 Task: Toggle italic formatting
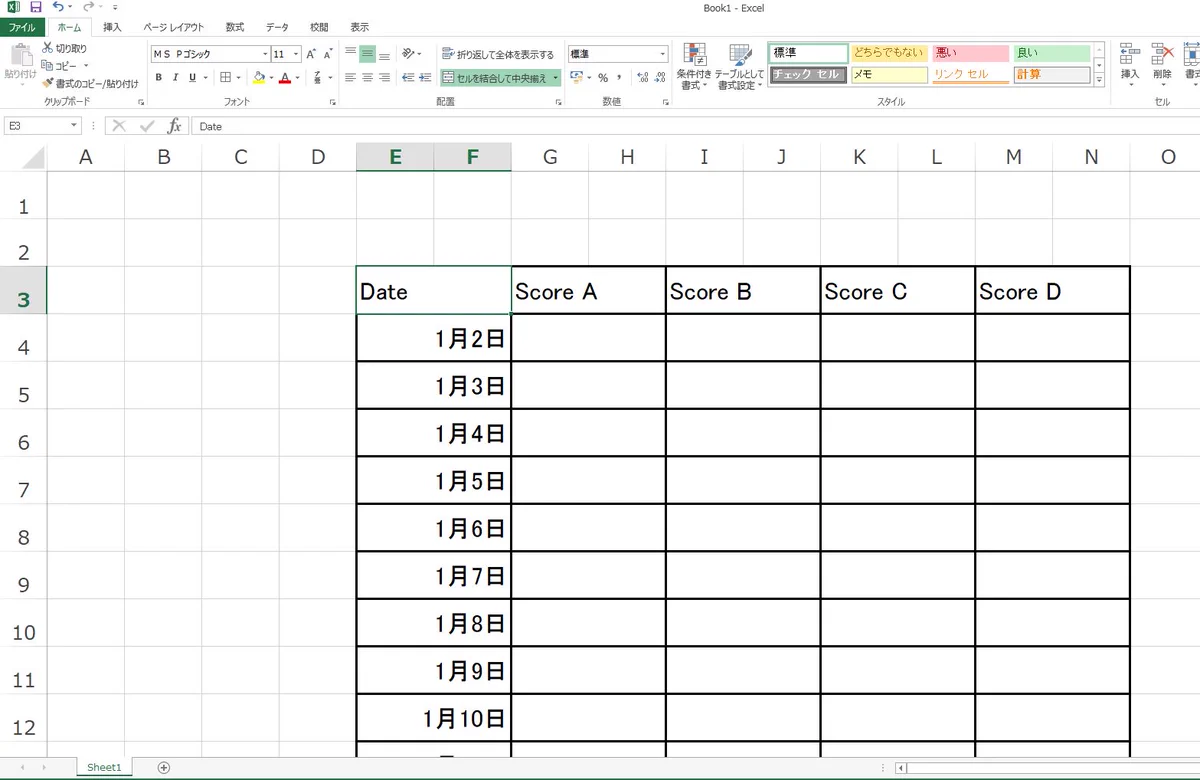tap(176, 77)
